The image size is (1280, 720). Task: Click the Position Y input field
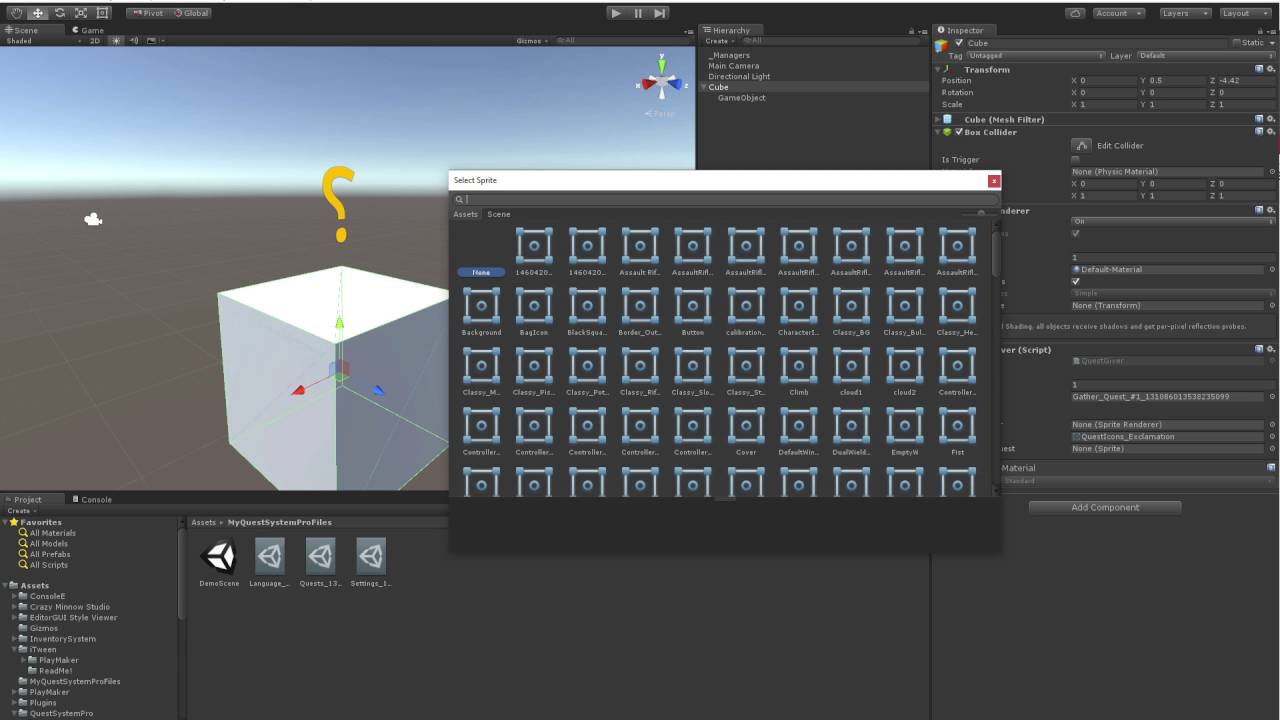1177,81
